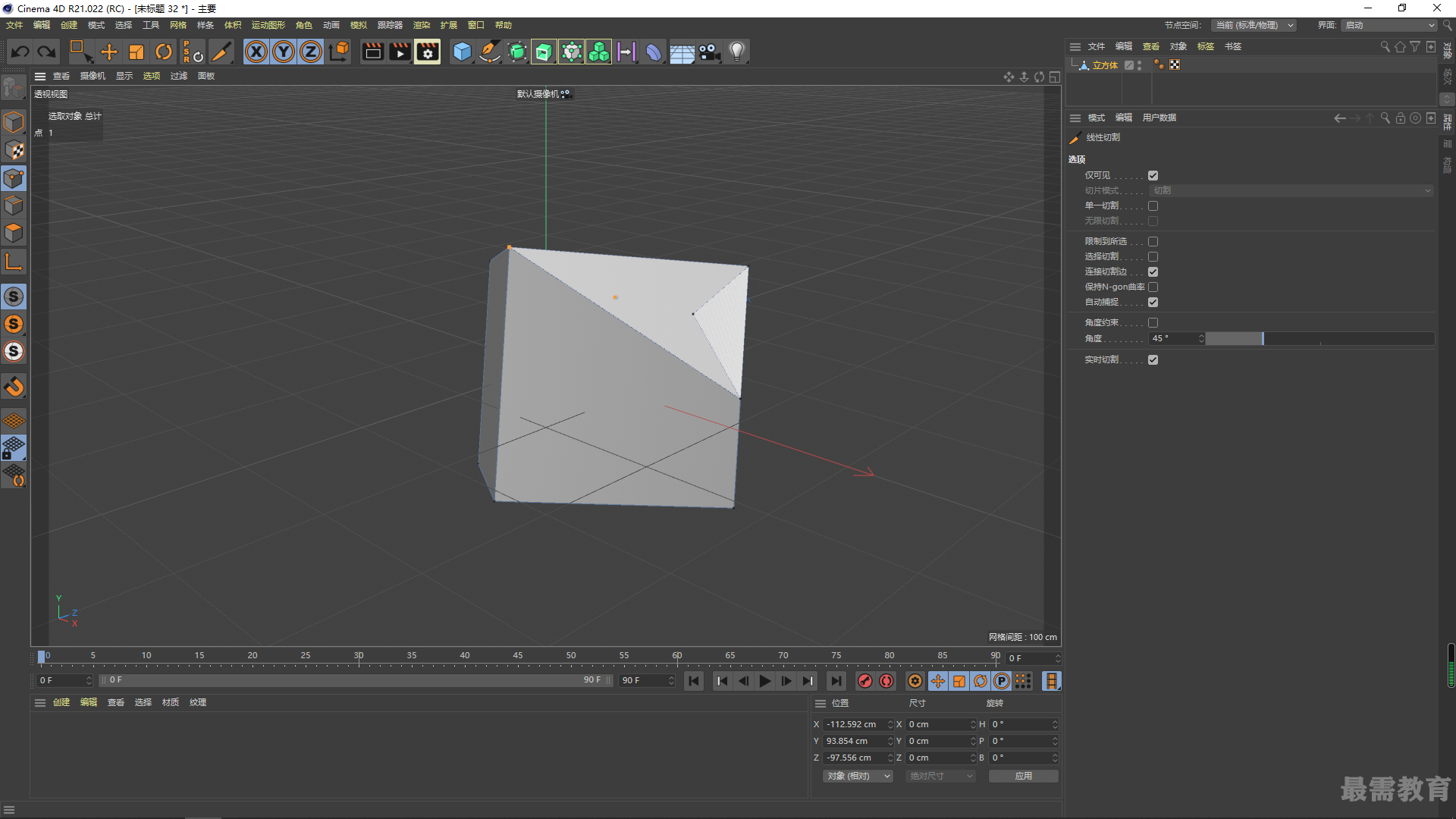Open the material manager 创建 menu
The image size is (1456, 819).
point(61,702)
